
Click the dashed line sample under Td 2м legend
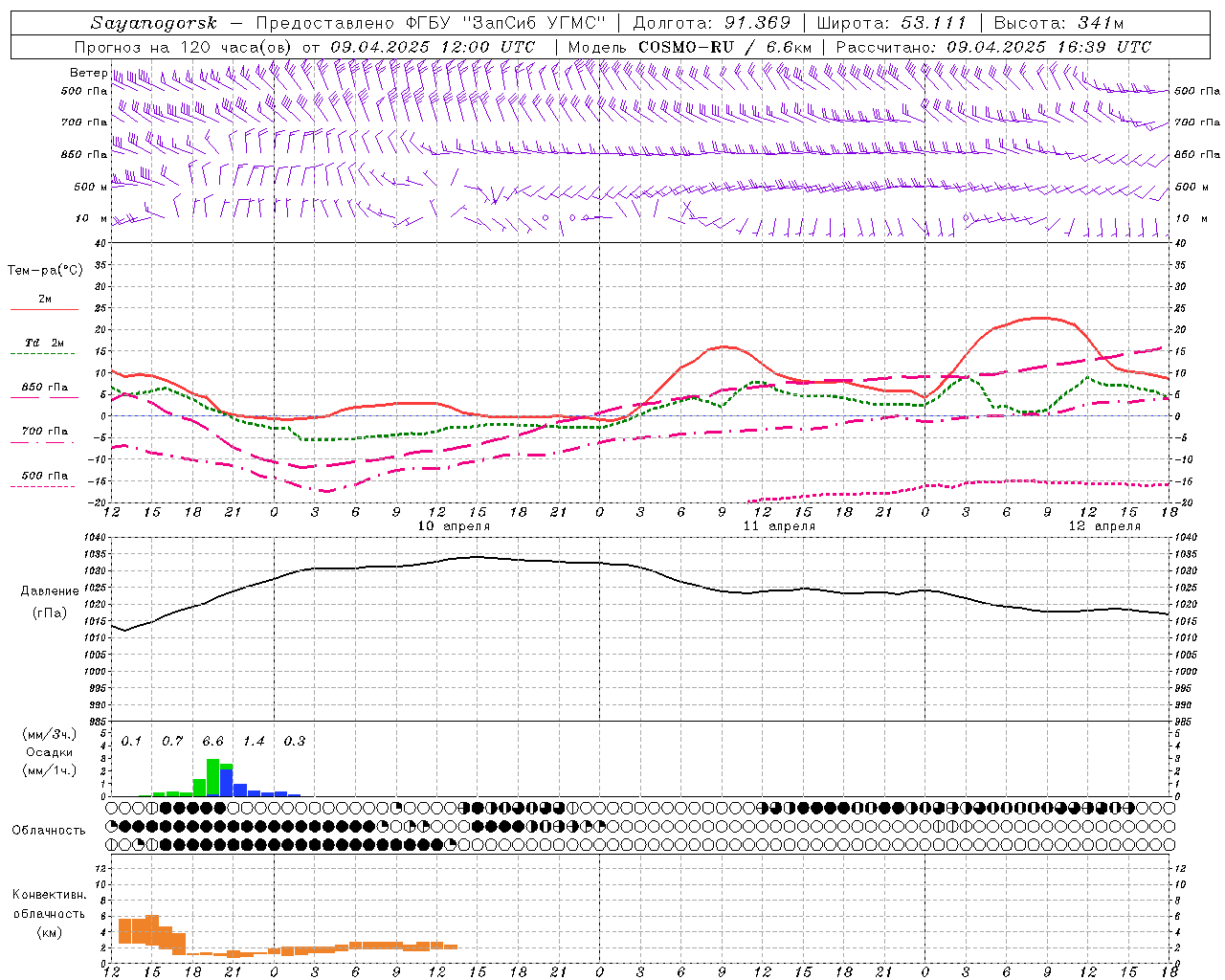(x=44, y=354)
